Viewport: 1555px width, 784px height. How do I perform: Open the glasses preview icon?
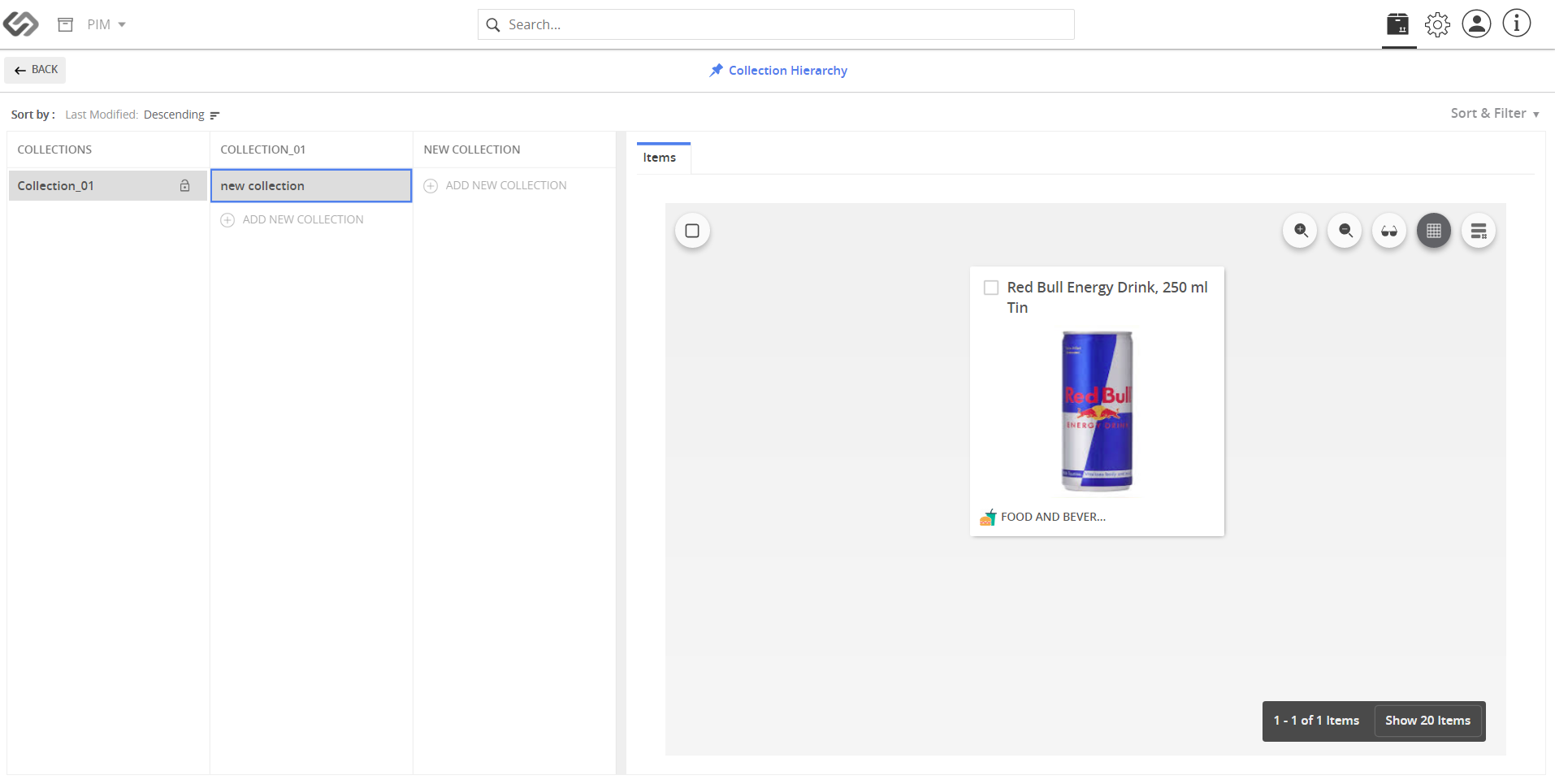(1389, 231)
